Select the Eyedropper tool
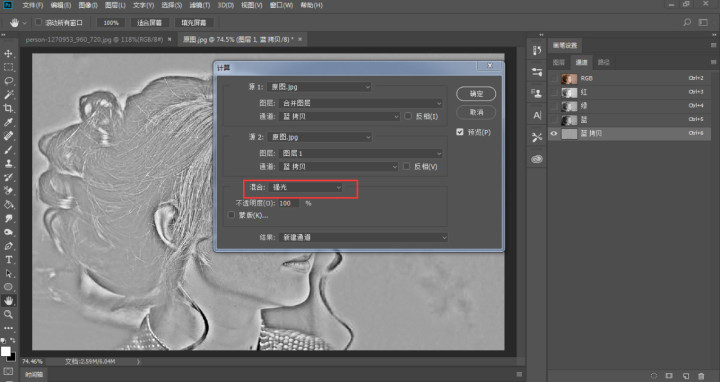 pyautogui.click(x=8, y=122)
